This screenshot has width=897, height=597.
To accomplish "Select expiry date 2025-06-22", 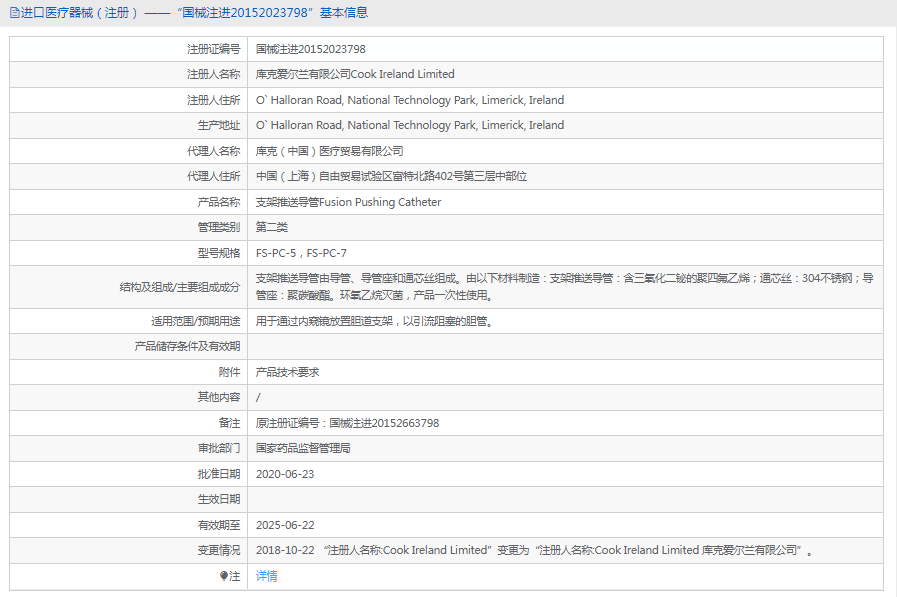I will (x=285, y=525).
